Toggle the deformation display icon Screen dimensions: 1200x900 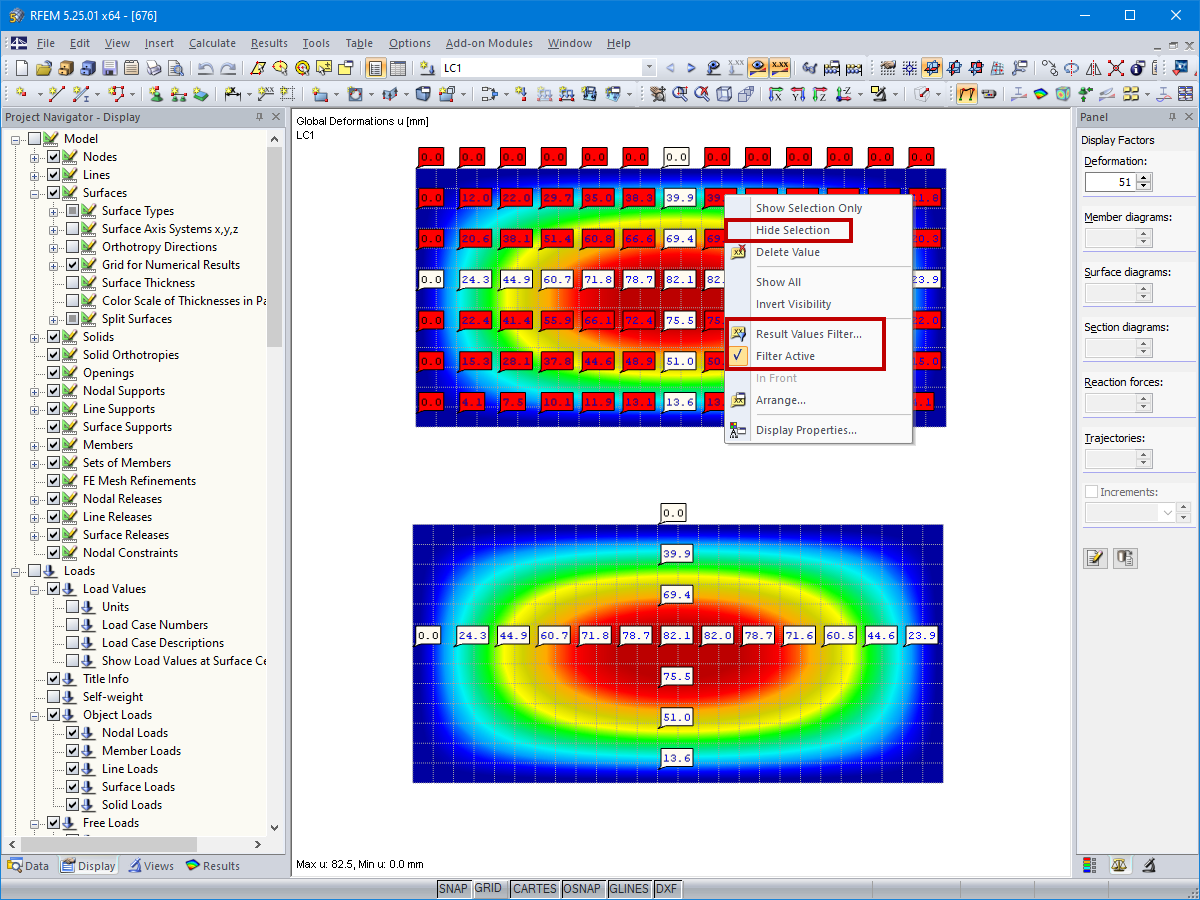(967, 94)
